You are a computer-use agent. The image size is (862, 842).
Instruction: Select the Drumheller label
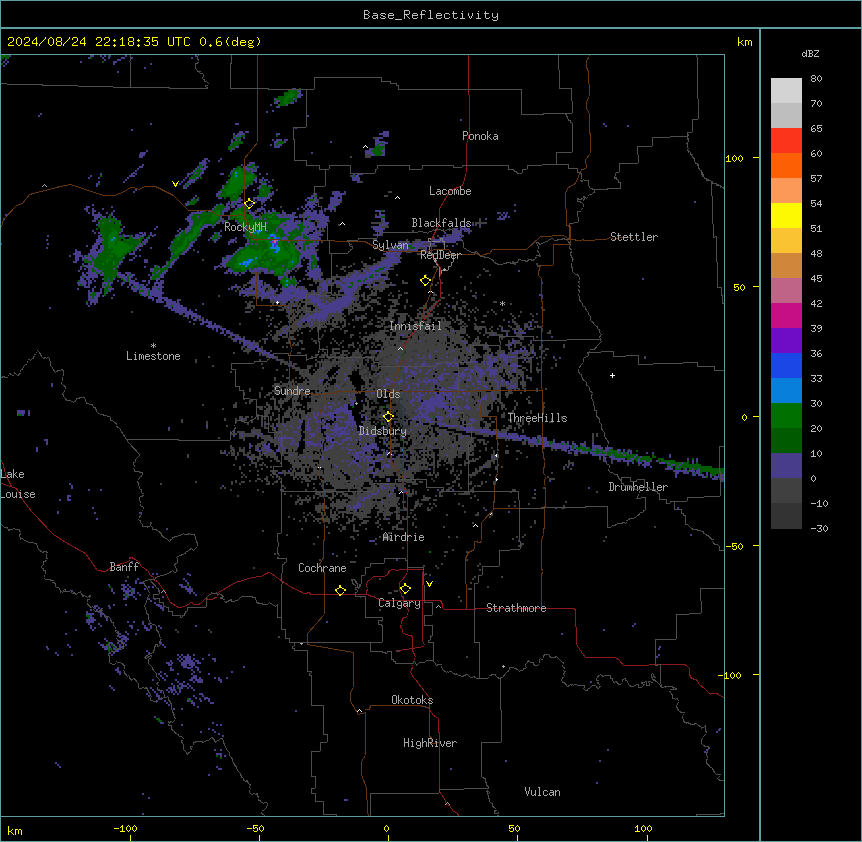pos(638,487)
